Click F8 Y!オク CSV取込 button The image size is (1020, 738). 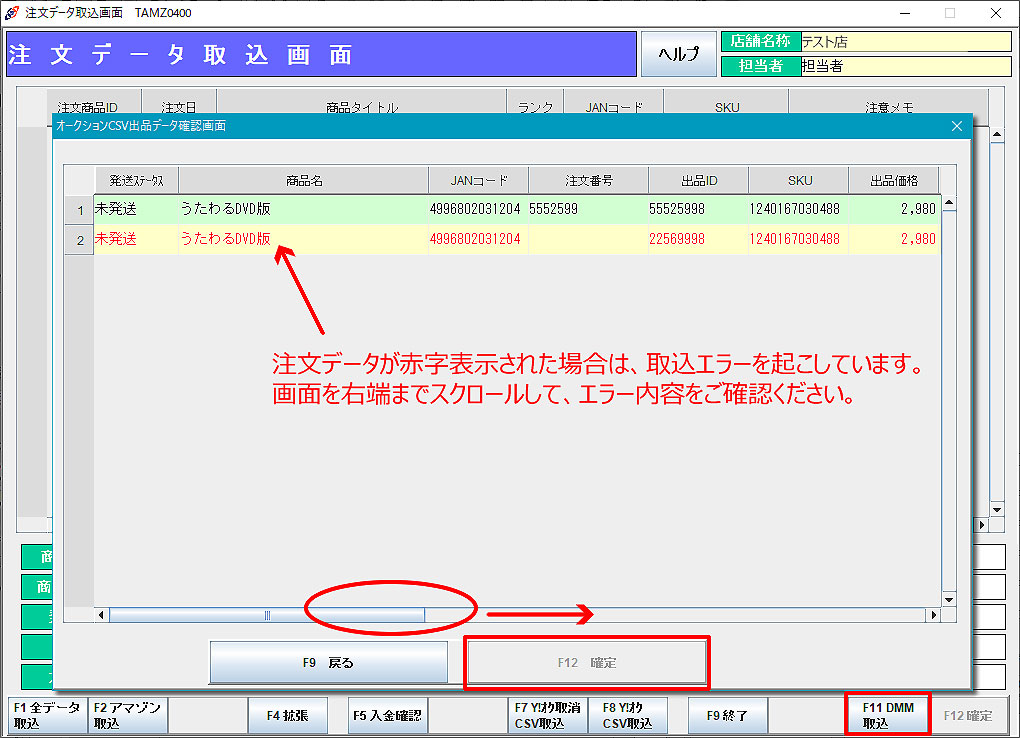click(x=627, y=716)
